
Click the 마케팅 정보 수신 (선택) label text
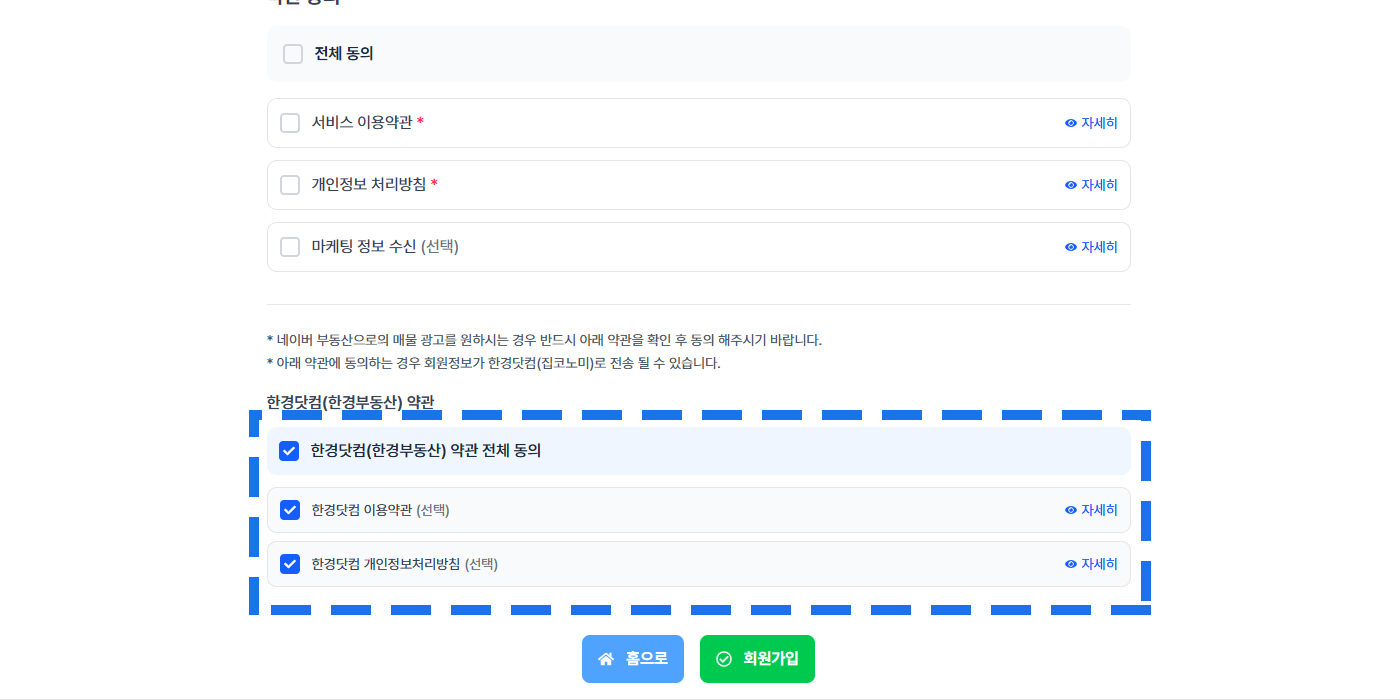coord(385,247)
